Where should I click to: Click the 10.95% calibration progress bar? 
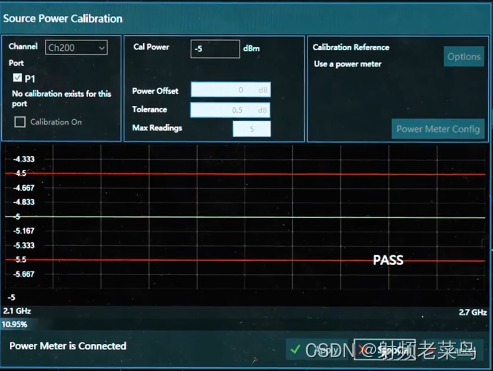tap(245, 324)
